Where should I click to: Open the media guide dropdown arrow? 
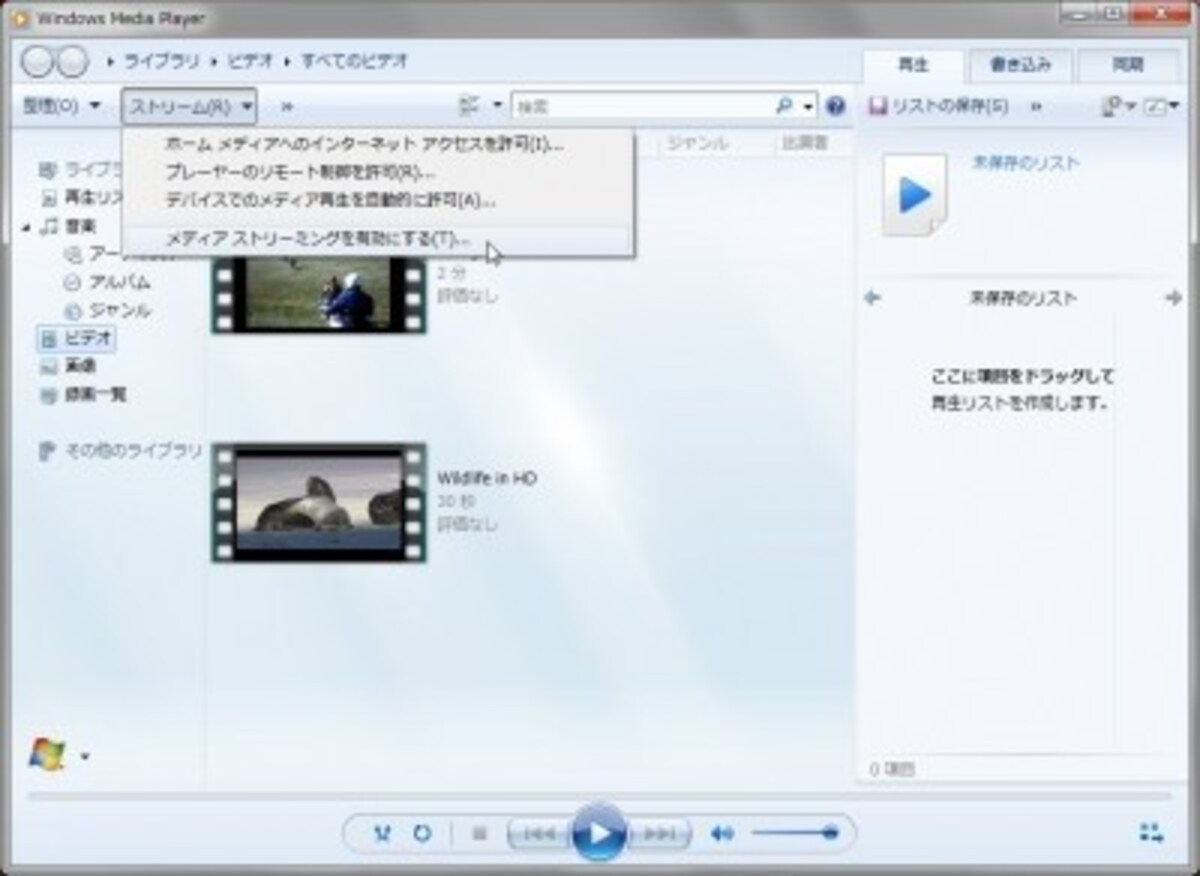point(84,756)
